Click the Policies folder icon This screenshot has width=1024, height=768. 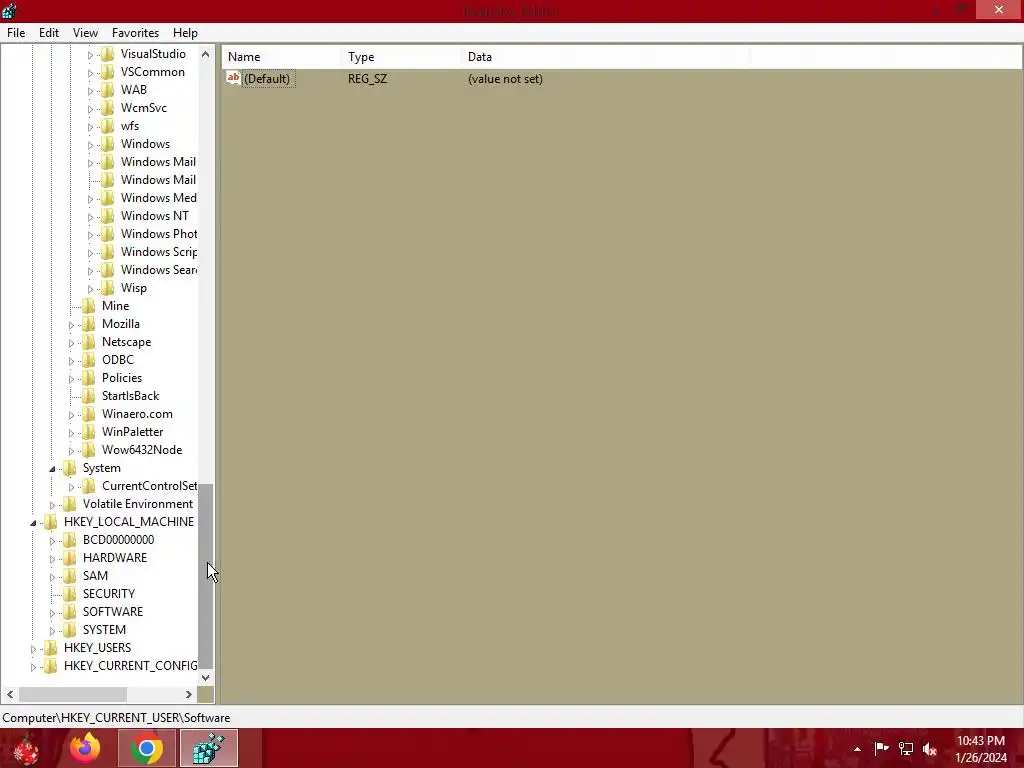tap(89, 377)
